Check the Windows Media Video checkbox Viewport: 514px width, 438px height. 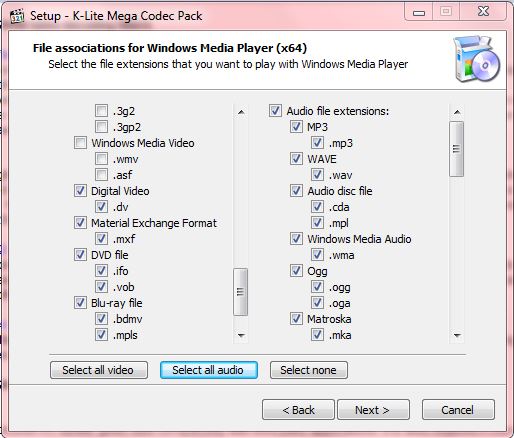coord(80,143)
